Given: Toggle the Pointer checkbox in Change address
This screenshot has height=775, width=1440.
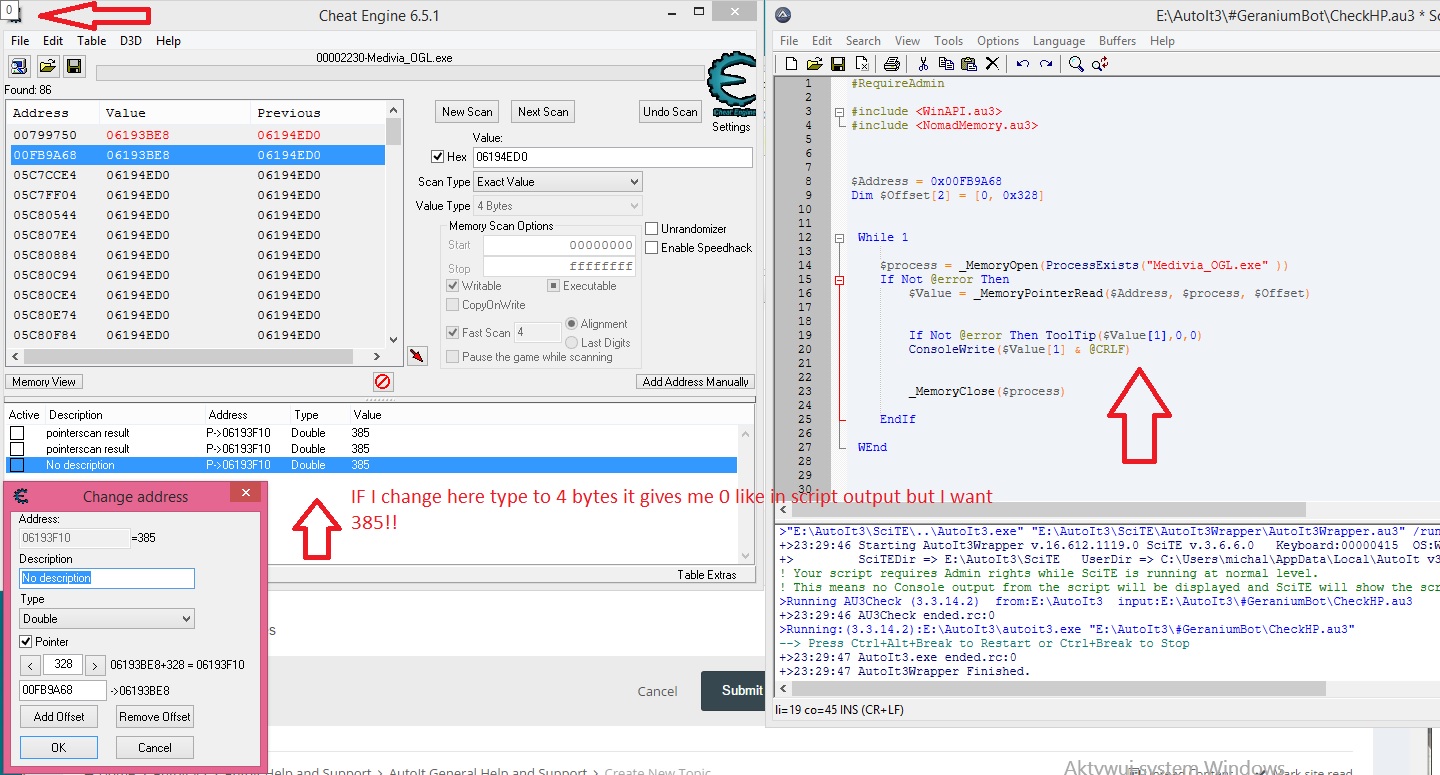Looking at the screenshot, I should click(x=26, y=642).
